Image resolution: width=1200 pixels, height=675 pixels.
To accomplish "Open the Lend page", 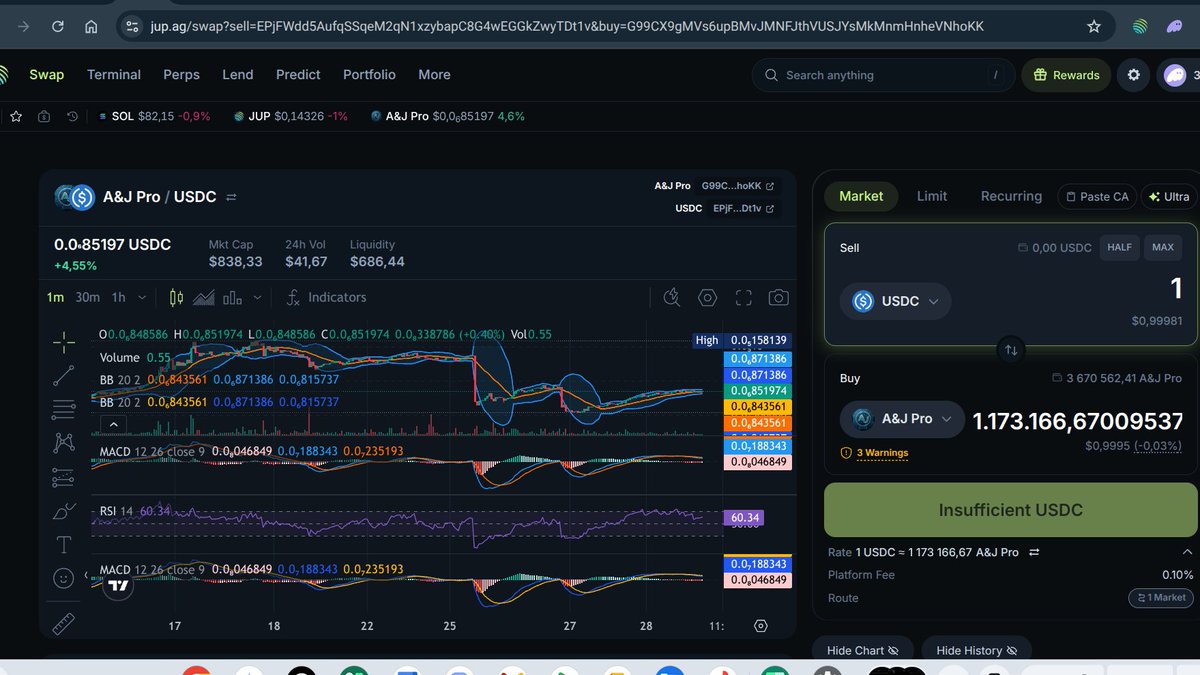I will point(238,75).
